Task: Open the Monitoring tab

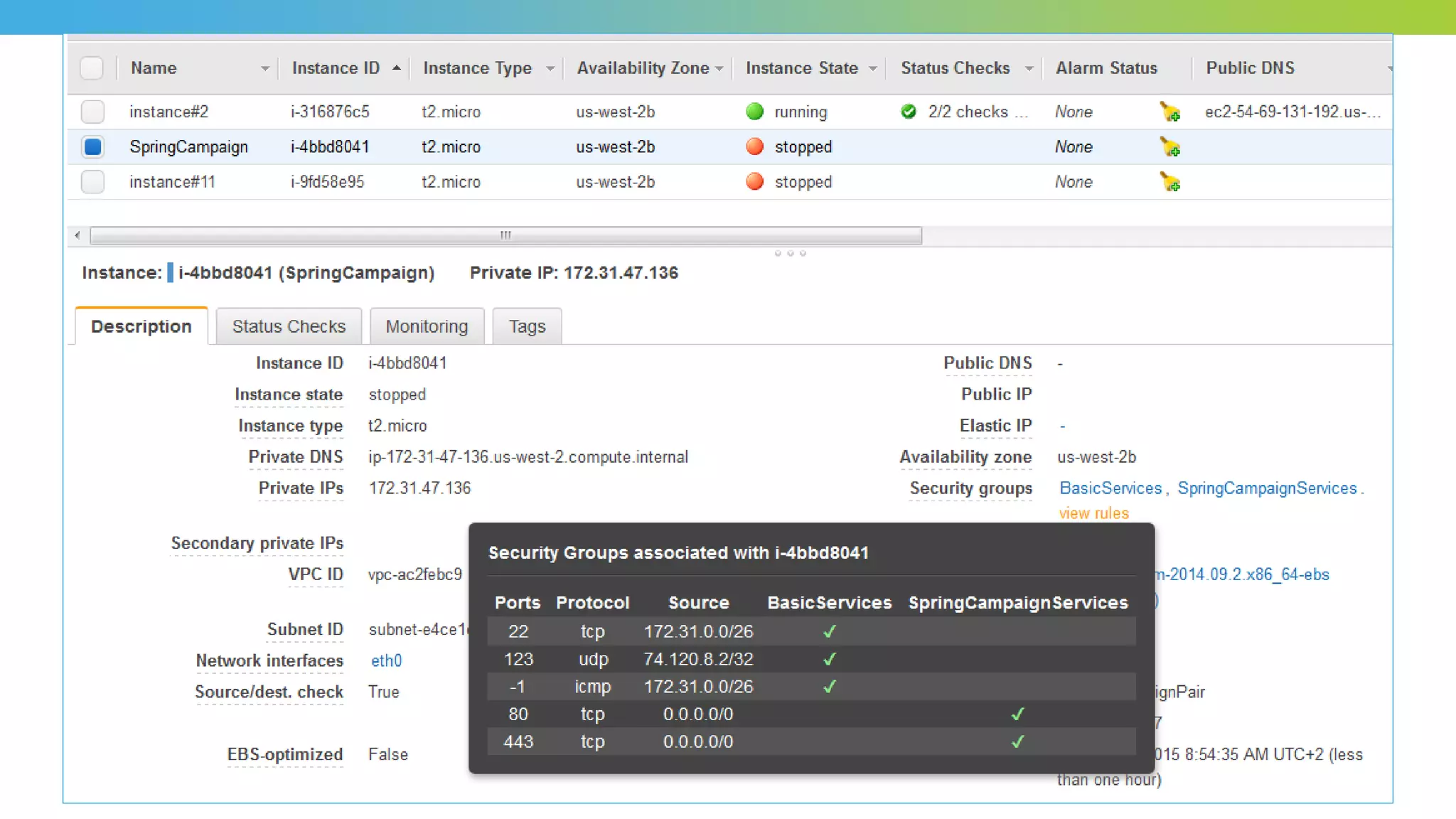Action: pyautogui.click(x=427, y=326)
